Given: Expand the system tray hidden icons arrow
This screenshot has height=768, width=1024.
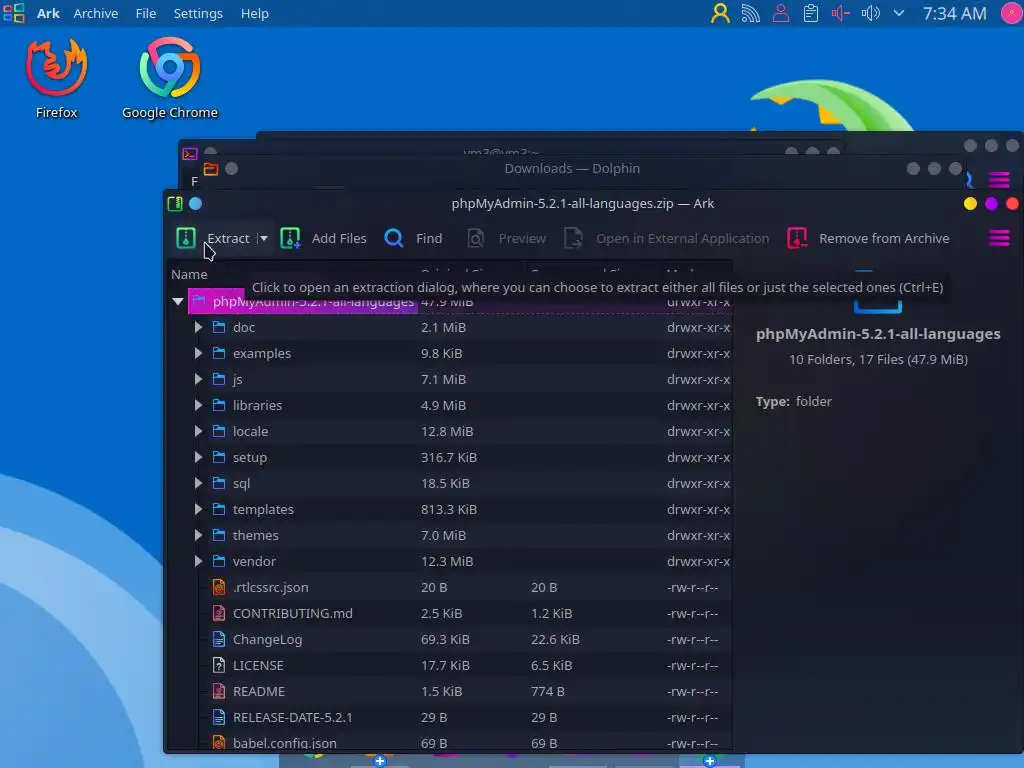Looking at the screenshot, I should [899, 13].
